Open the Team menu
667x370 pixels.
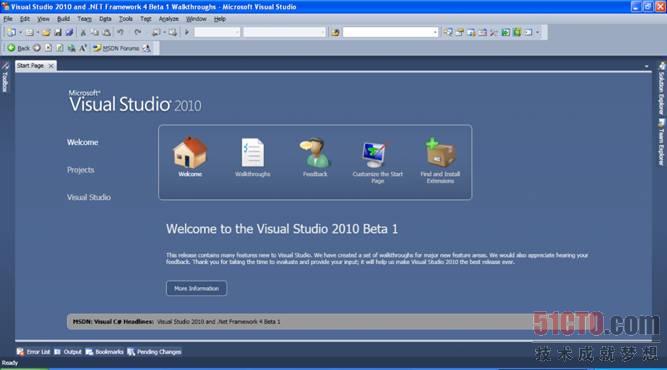pyautogui.click(x=84, y=19)
